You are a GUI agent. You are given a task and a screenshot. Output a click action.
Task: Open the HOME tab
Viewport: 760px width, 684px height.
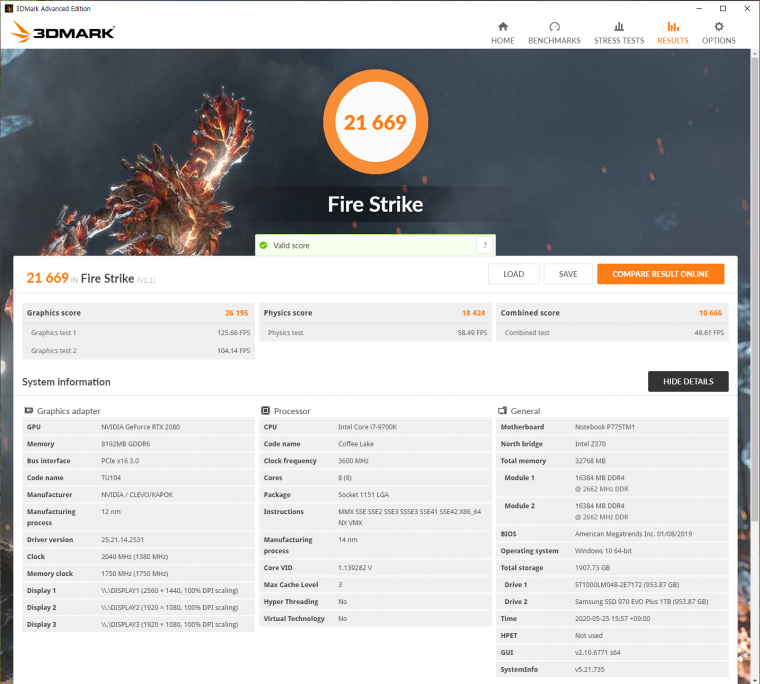coord(503,33)
